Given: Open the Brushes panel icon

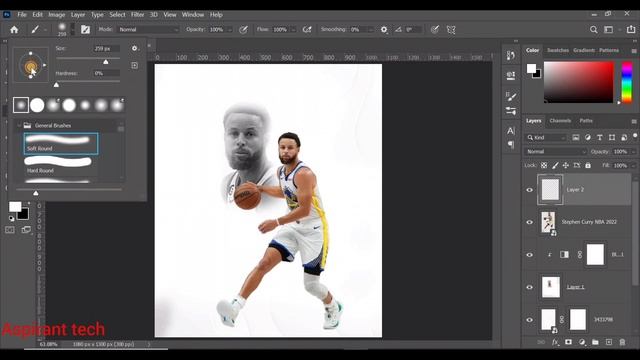Looking at the screenshot, I should click(511, 96).
